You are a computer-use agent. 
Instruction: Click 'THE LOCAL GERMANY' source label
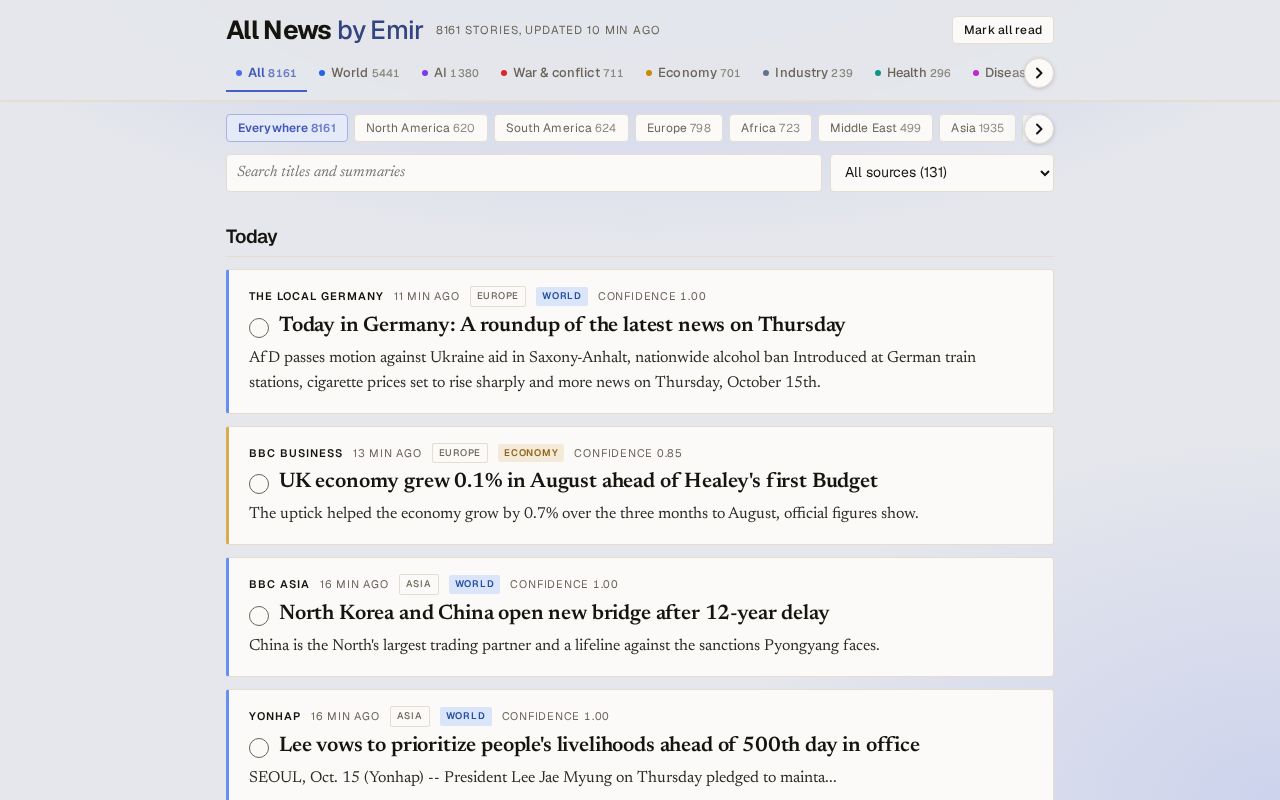[316, 297]
